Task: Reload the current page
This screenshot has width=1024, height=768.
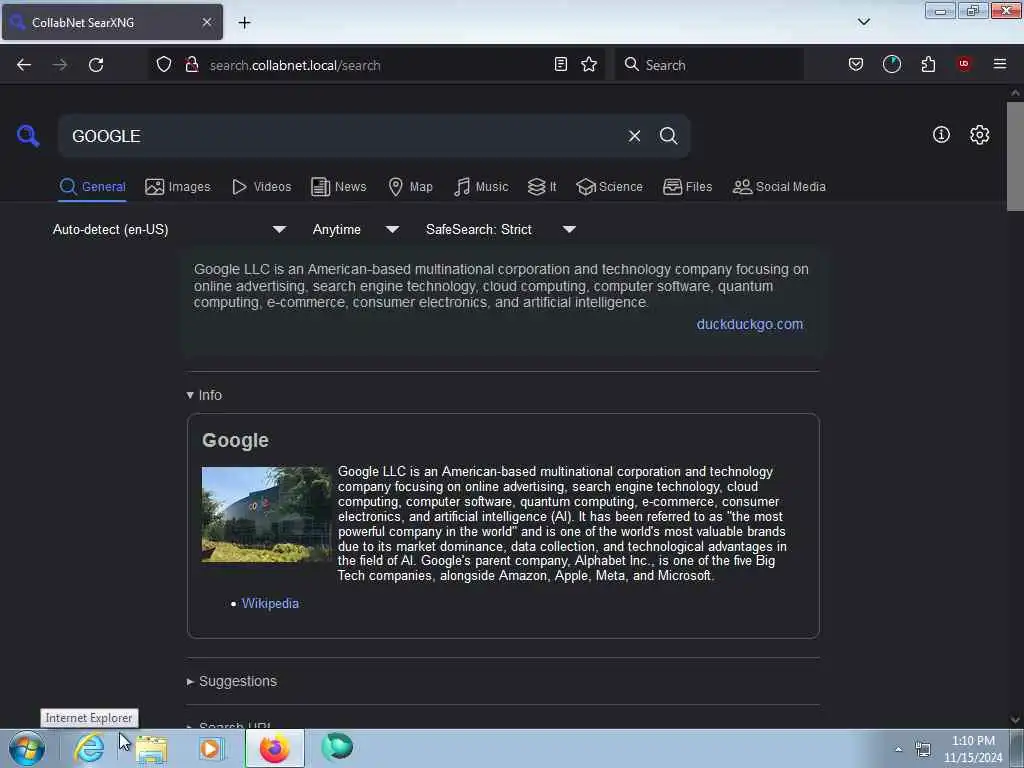Action: click(96, 65)
